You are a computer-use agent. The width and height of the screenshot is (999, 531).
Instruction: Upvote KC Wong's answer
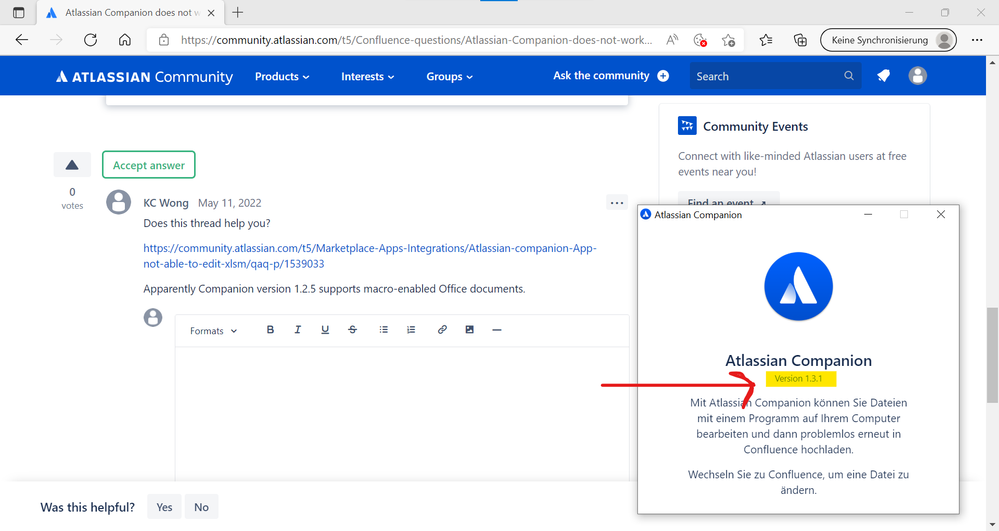click(x=72, y=165)
